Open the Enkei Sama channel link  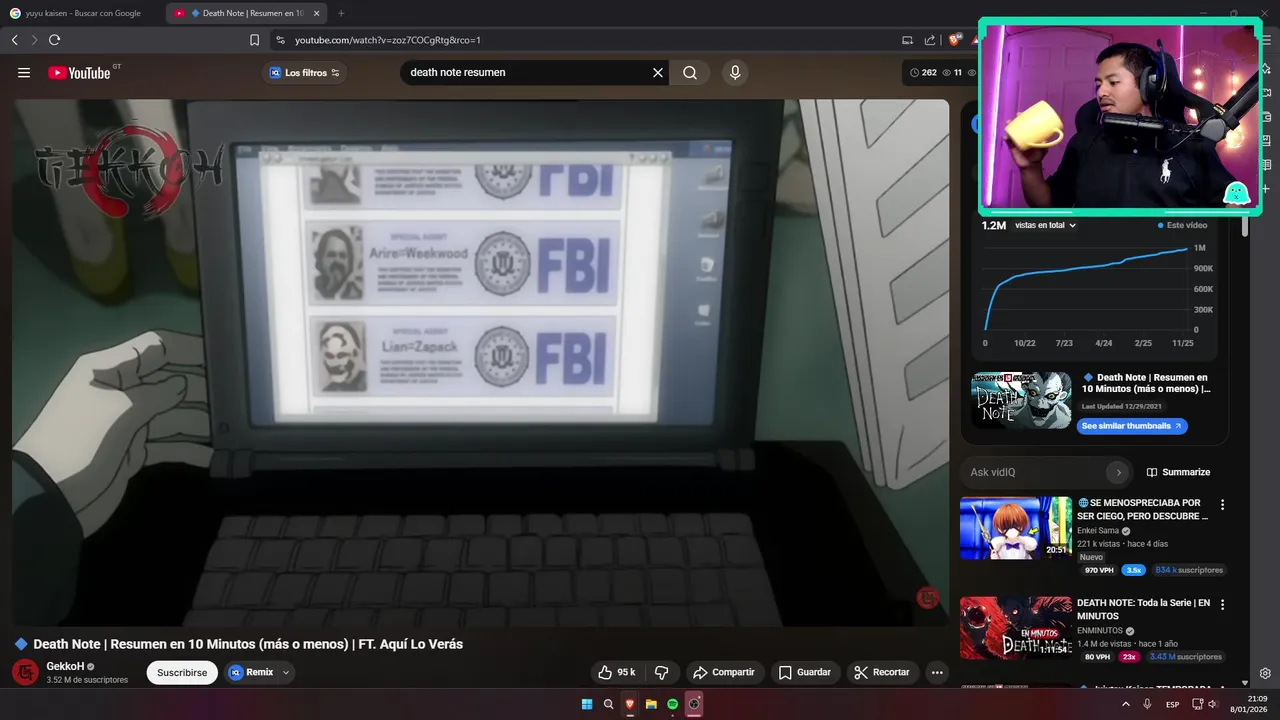tap(1098, 531)
